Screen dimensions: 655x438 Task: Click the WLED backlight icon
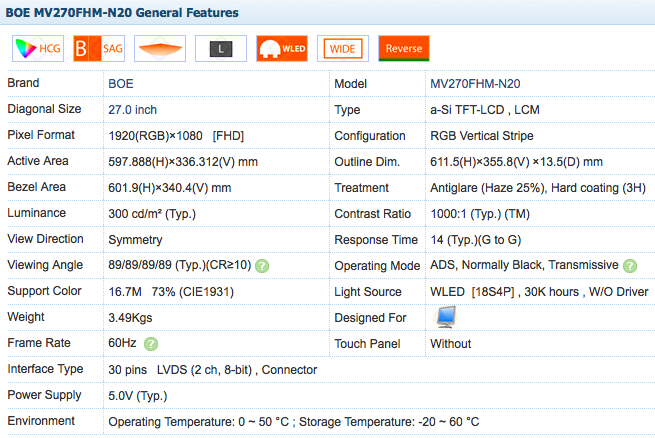pyautogui.click(x=282, y=48)
